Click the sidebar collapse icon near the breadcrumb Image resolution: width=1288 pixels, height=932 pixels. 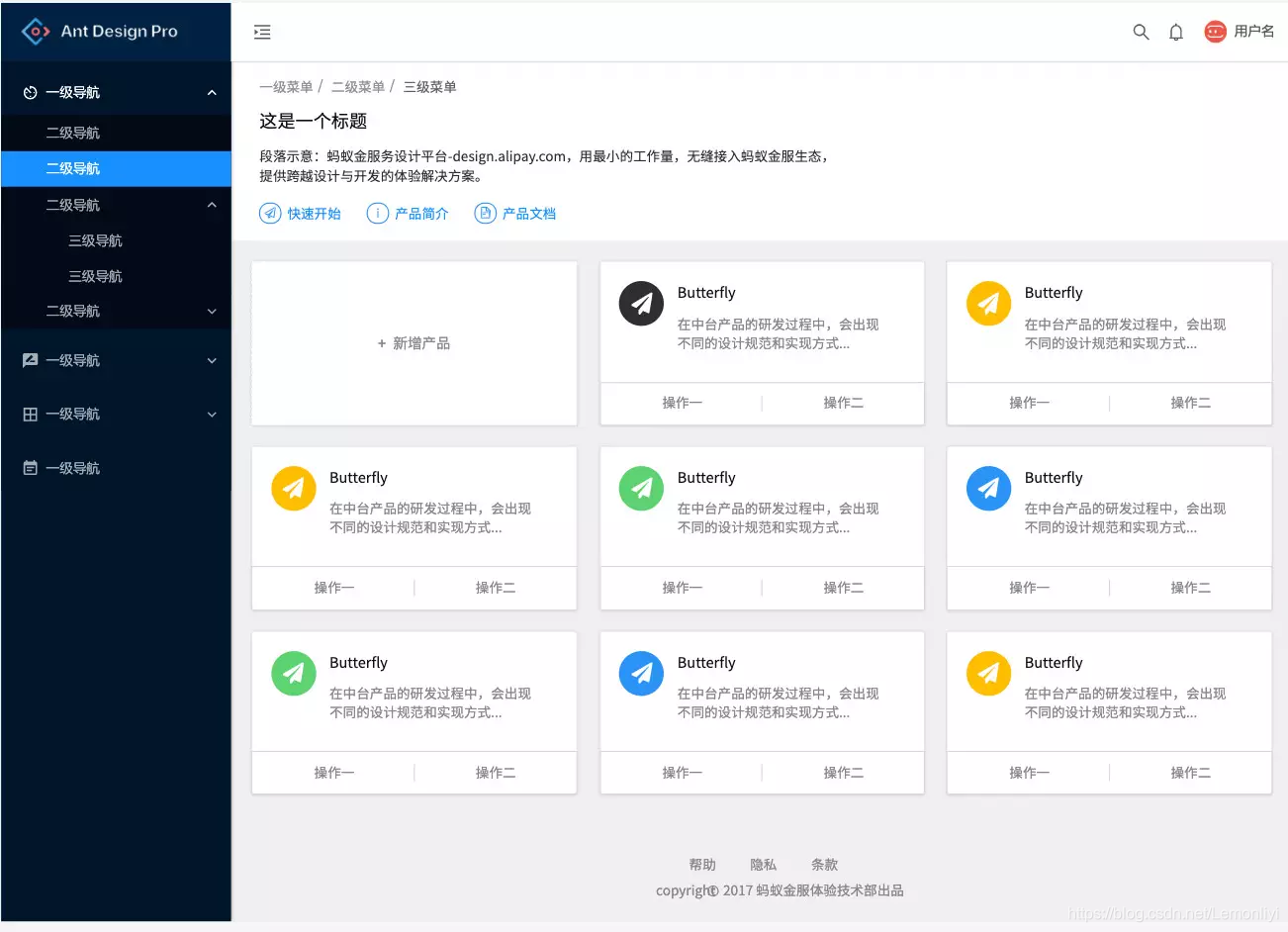[262, 32]
